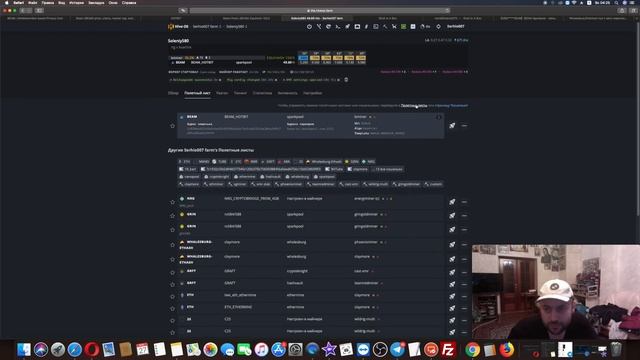Filter by phoenixminer miner tag
640x360 pixels.
289,184
